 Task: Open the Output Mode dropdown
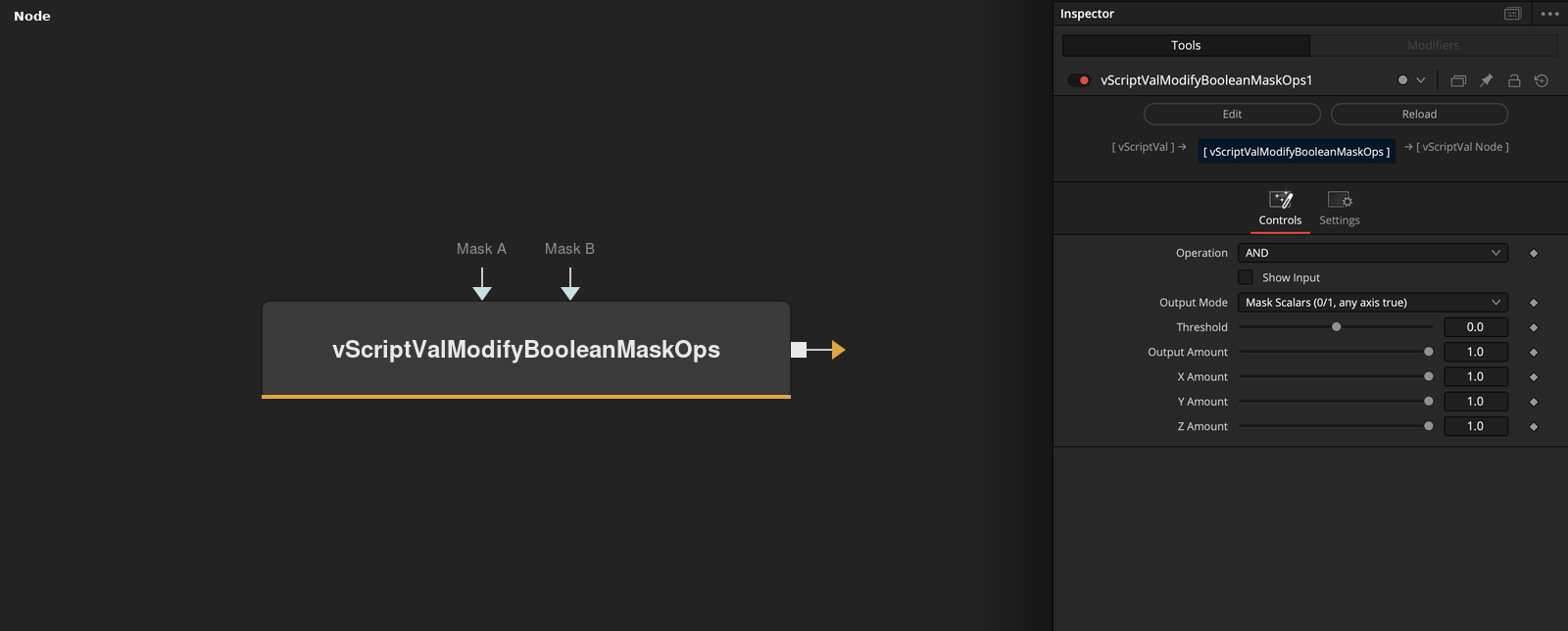tap(1373, 303)
